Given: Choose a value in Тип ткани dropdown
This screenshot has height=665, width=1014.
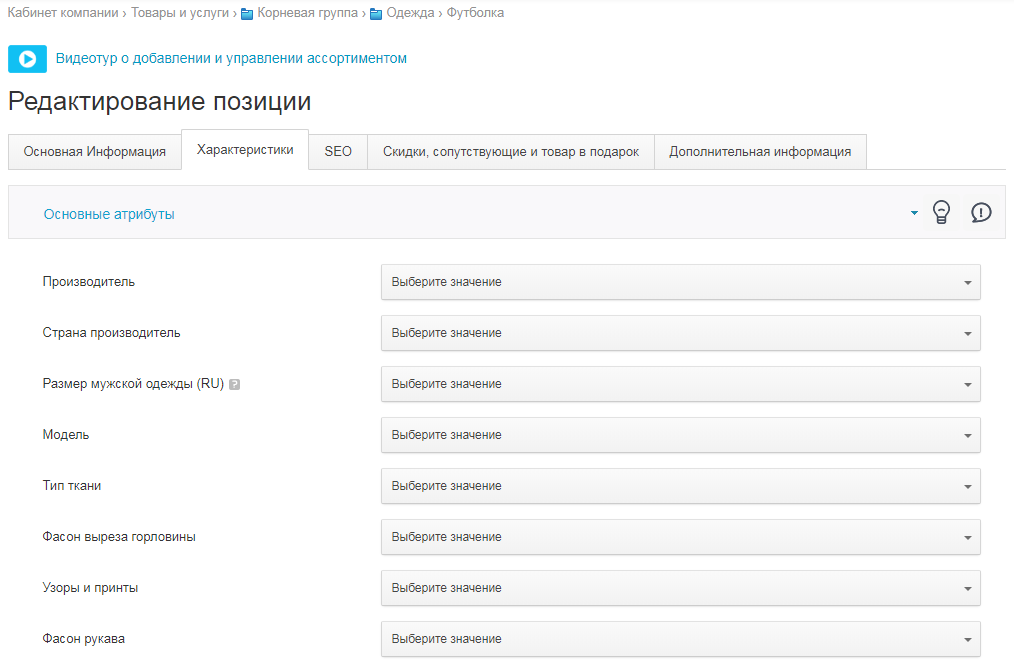Looking at the screenshot, I should (680, 486).
